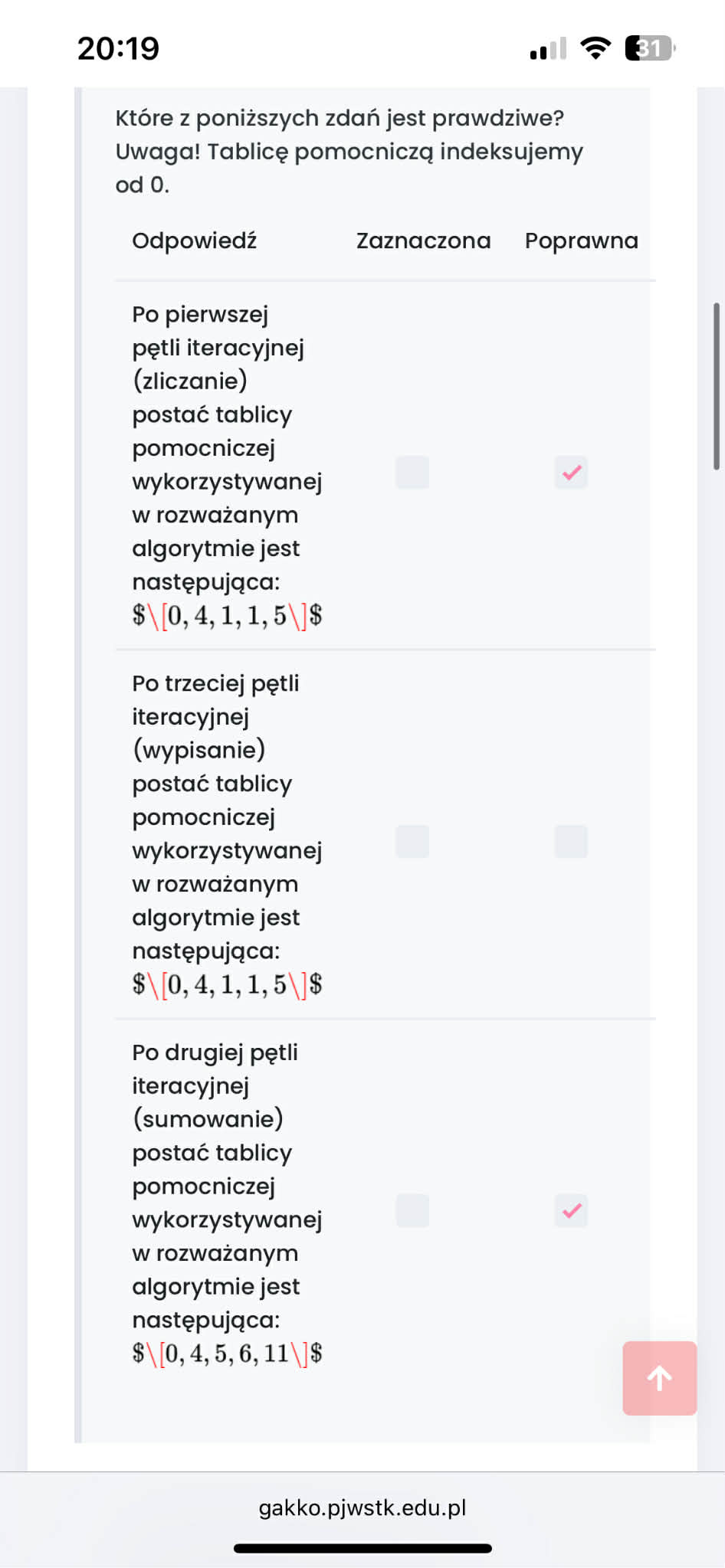Tap the home indicator bar
725x1568 pixels.
tap(362, 1548)
